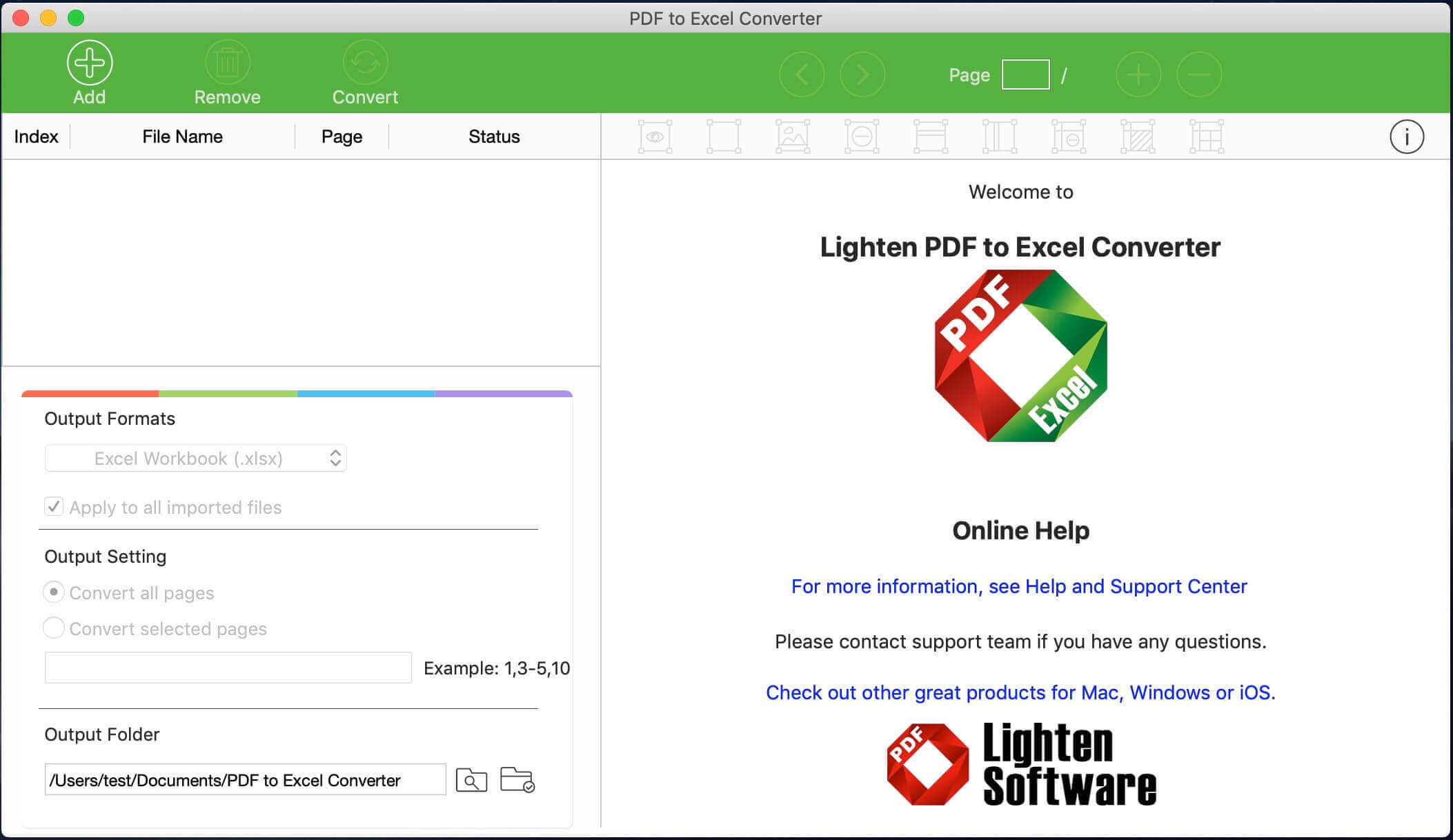Click the Add PDF files icon
The height and width of the screenshot is (840, 1453).
90,63
